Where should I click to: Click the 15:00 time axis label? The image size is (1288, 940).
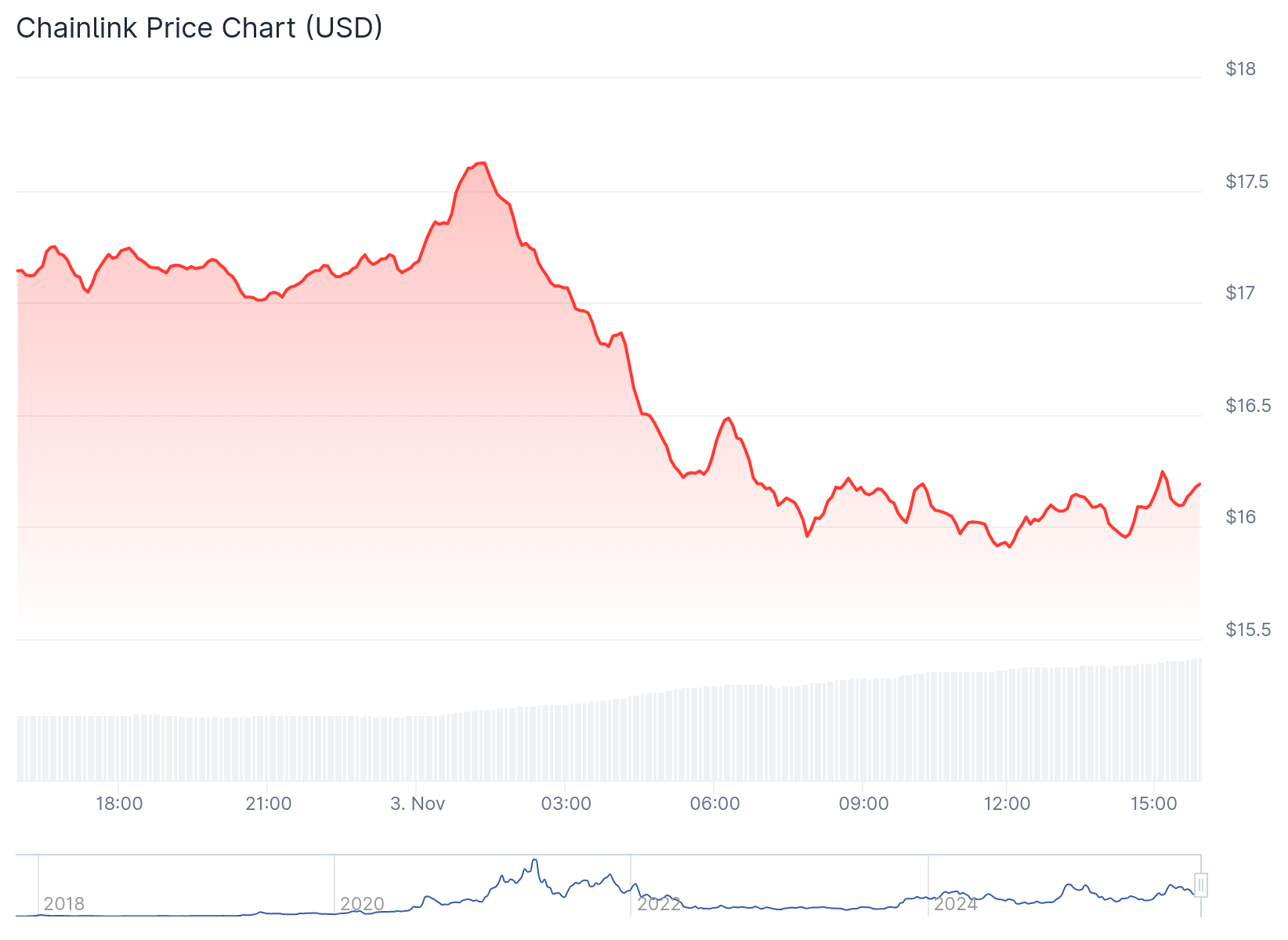(x=1154, y=804)
